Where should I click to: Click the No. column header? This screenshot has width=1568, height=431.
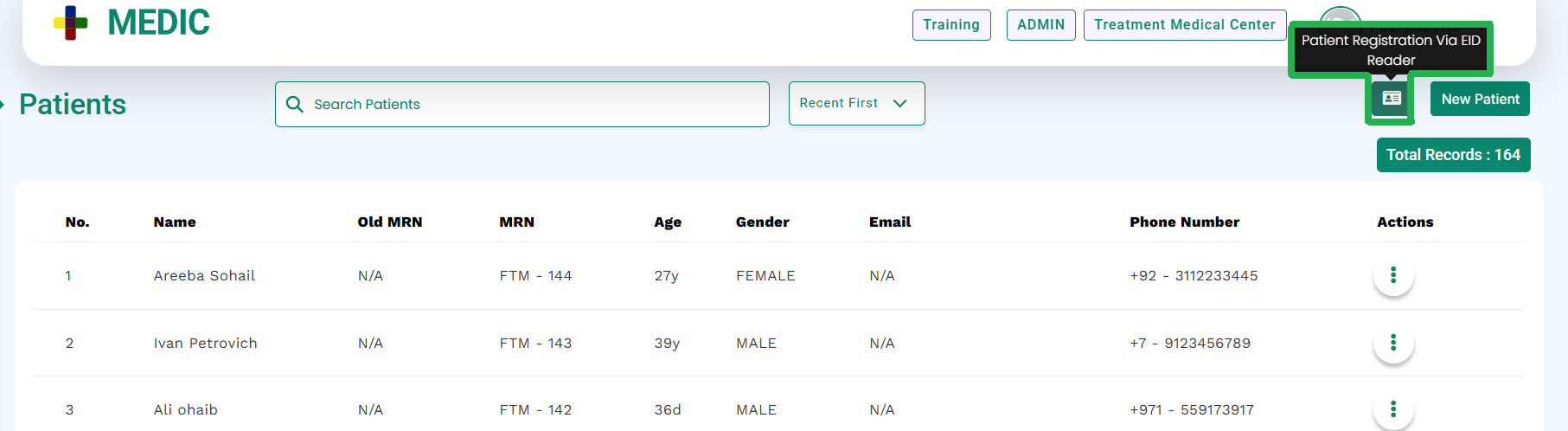77,222
